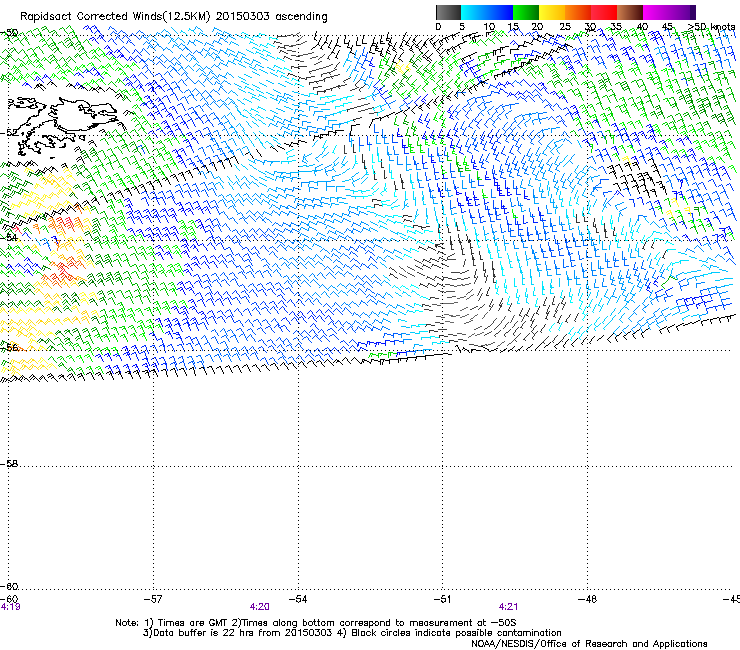Click the brown 35-40 knots color segment

[x=630, y=12]
